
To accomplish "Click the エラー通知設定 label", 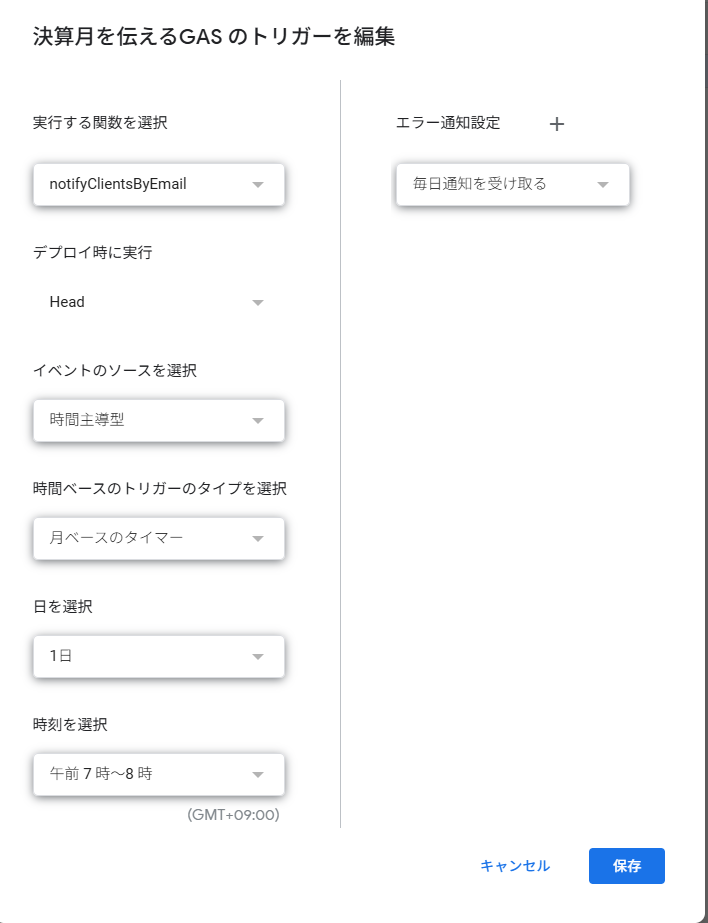I will [448, 123].
